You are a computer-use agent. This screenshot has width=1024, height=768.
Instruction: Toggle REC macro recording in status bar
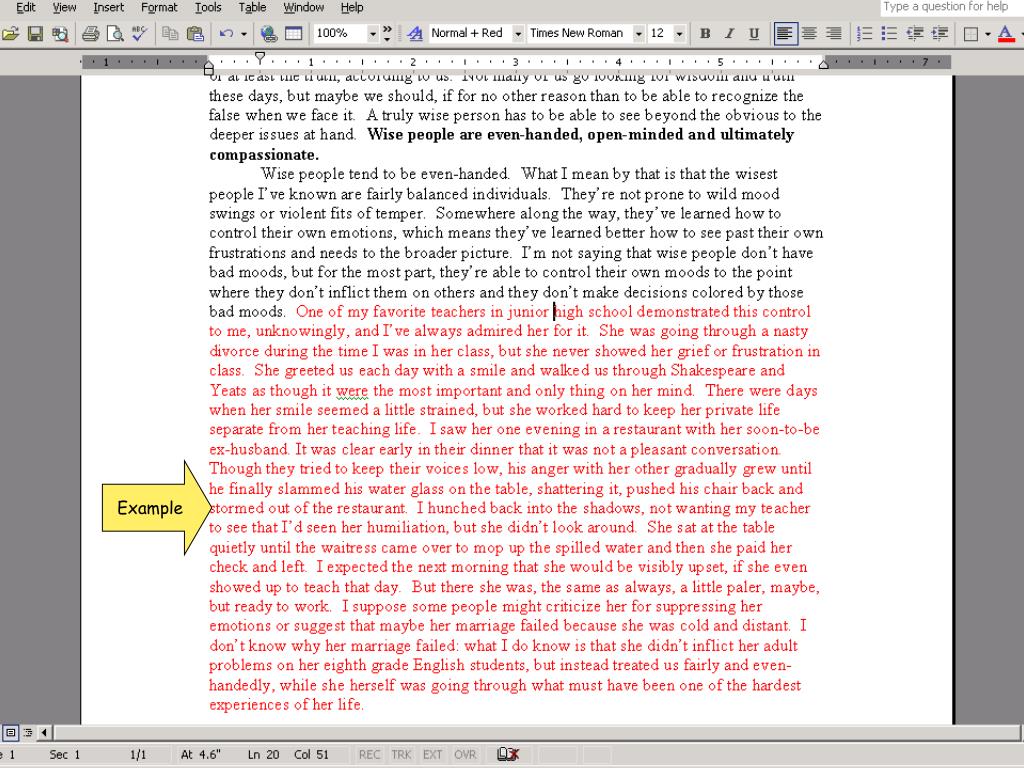tap(370, 754)
